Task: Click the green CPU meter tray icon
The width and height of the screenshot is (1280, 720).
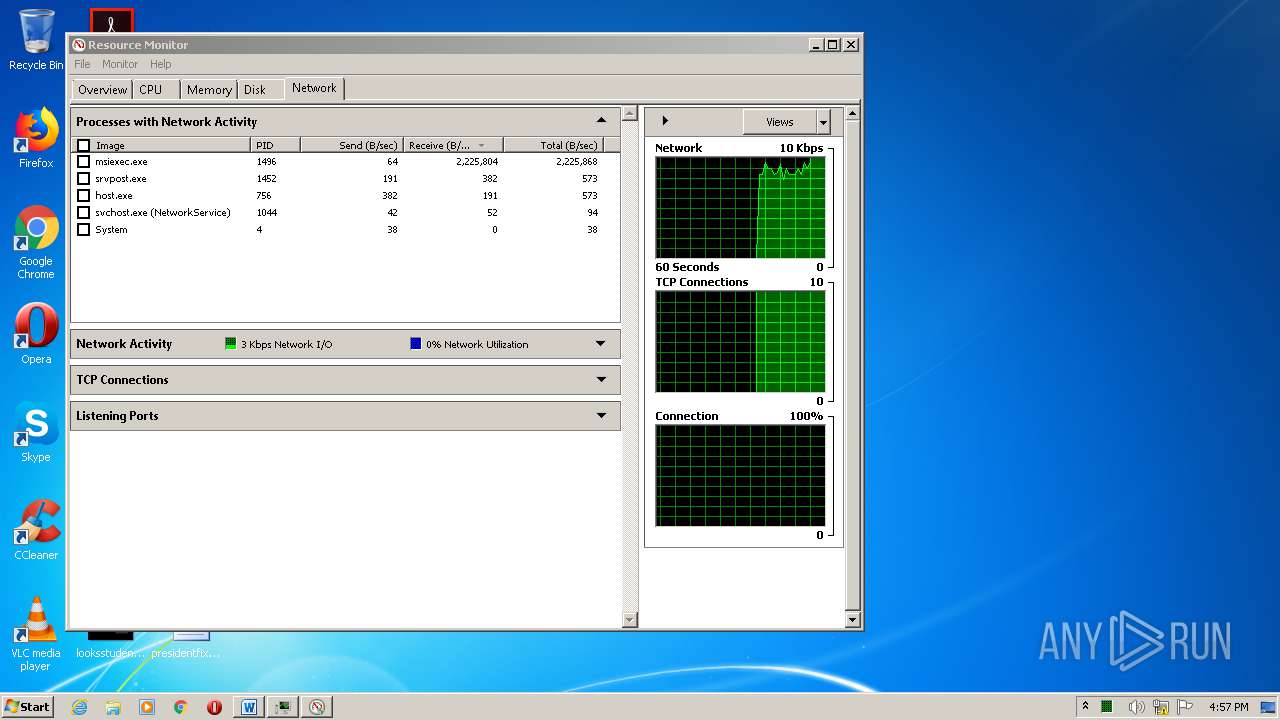Action: coord(1107,707)
